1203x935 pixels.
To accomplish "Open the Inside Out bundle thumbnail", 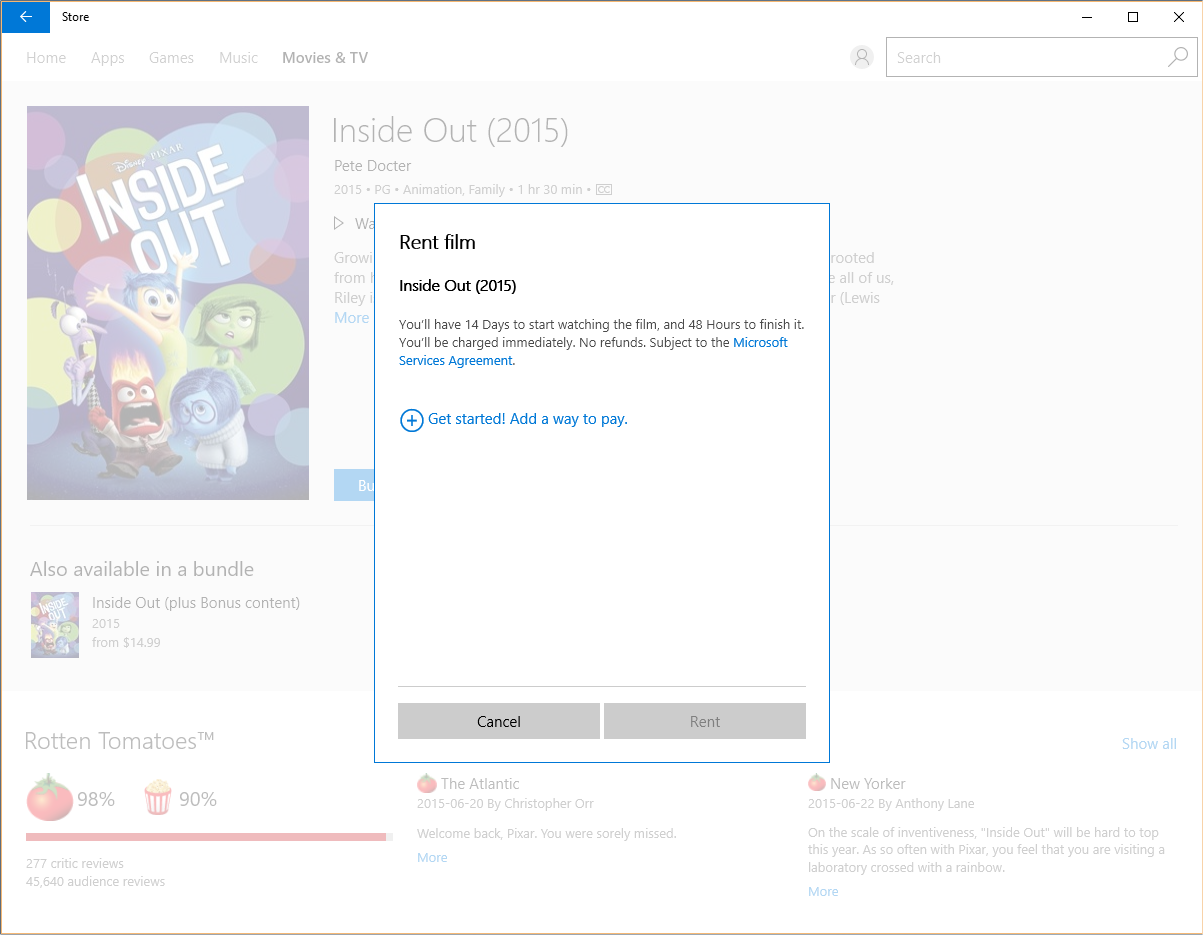I will [x=55, y=624].
